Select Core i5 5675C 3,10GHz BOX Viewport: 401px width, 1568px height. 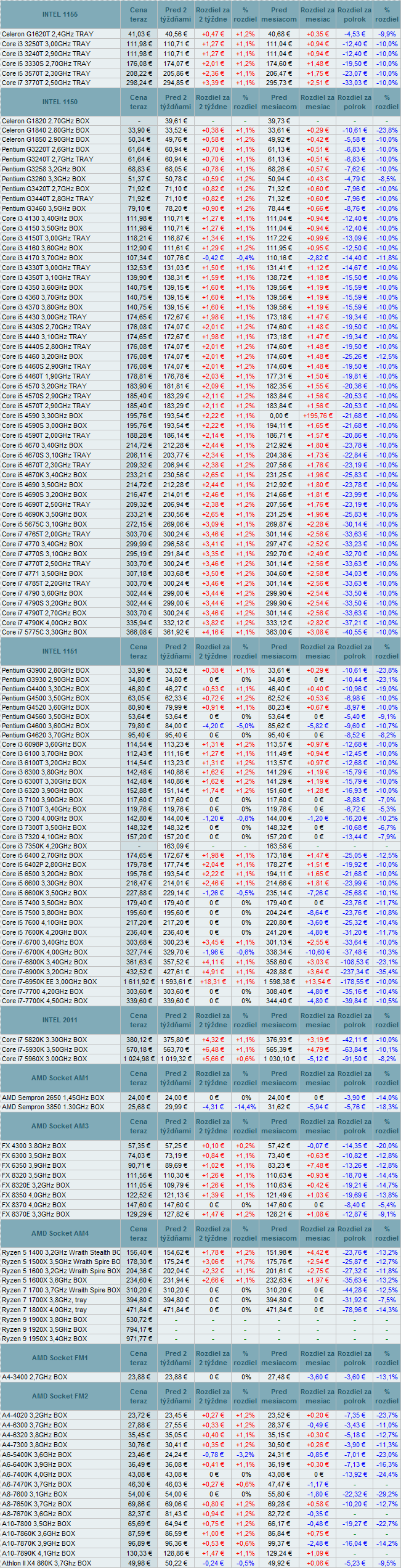(44, 524)
